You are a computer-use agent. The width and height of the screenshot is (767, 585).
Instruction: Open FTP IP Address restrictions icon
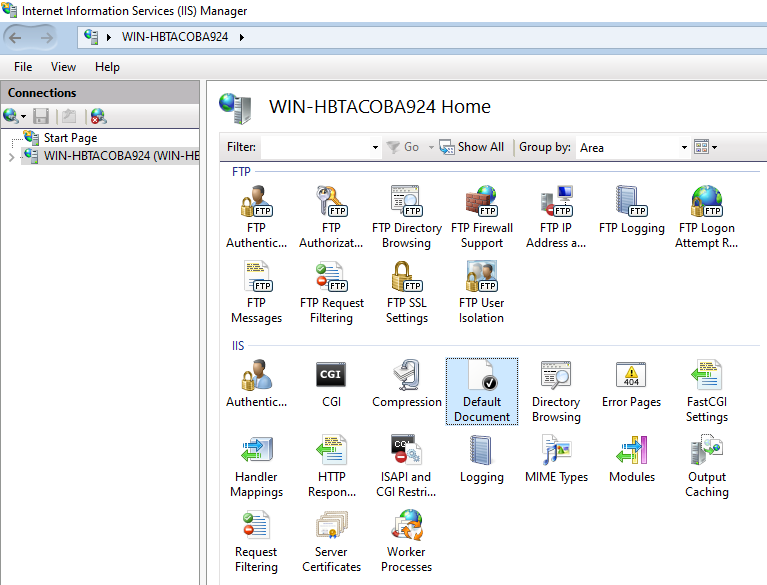point(556,218)
